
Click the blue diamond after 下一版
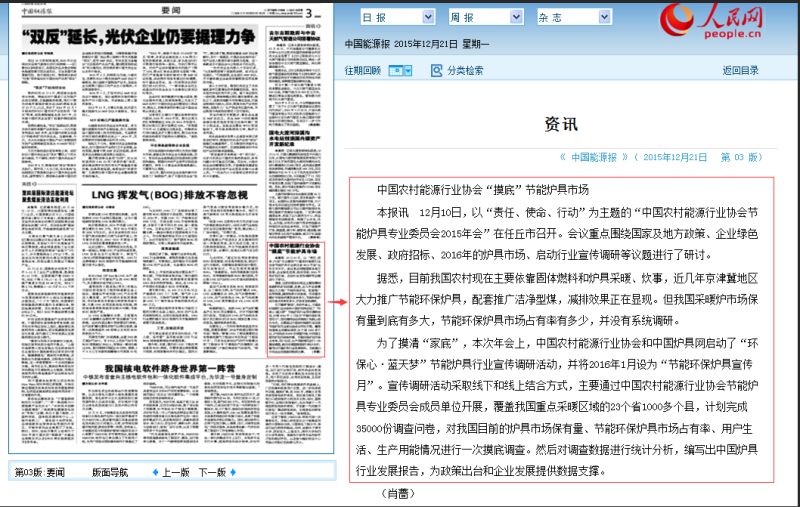[x=232, y=472]
